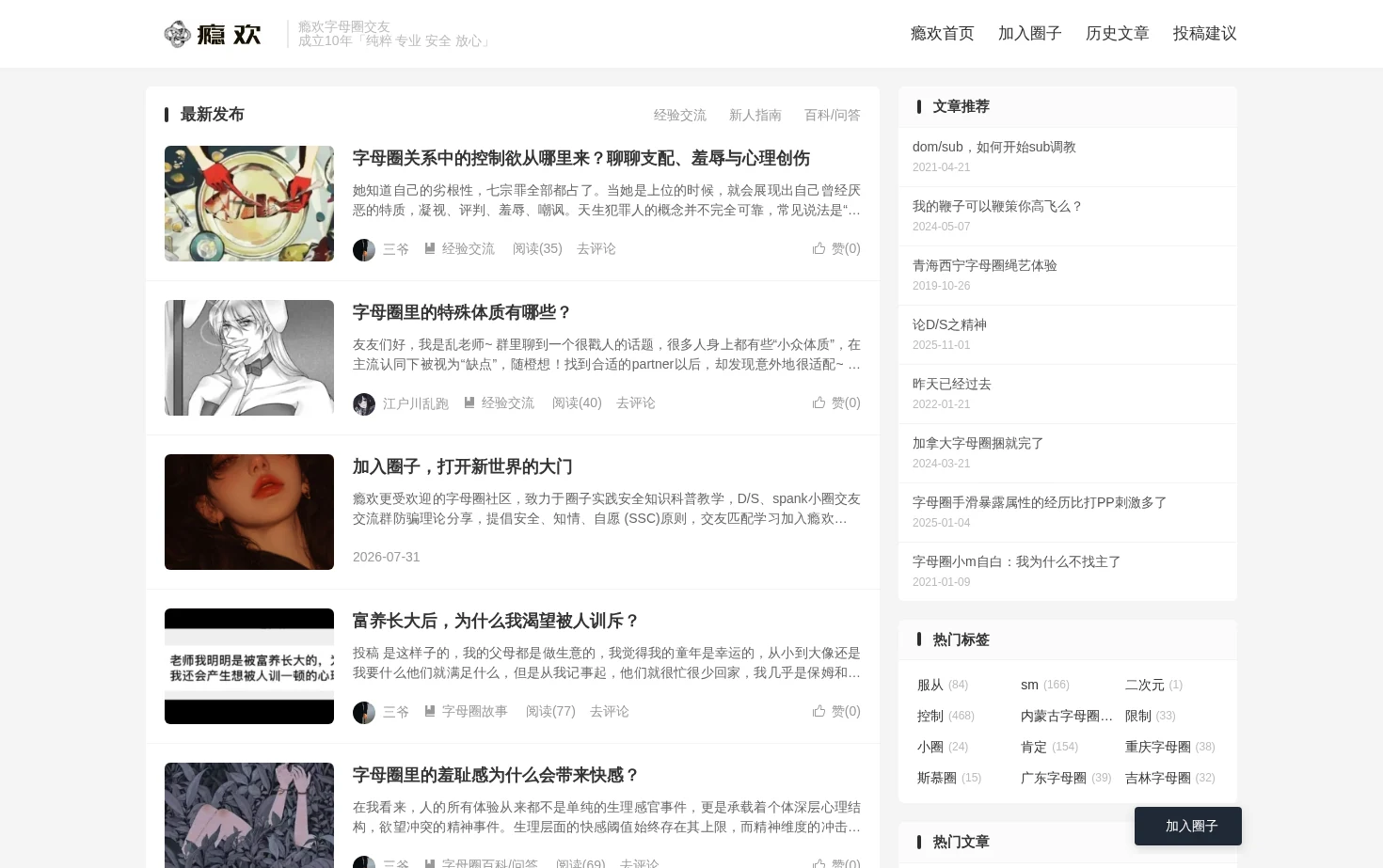Select the 小圈 tag
Viewport: 1383px width, 868px height.
(x=930, y=747)
